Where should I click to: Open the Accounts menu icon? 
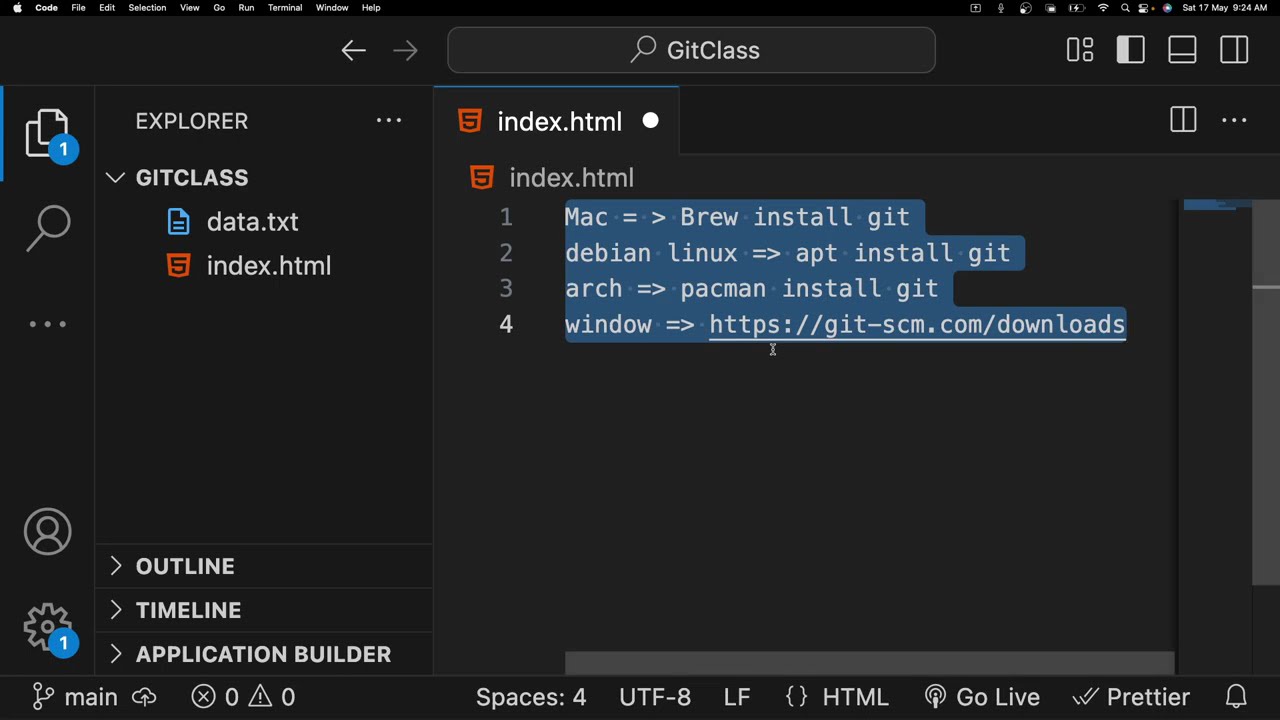point(48,531)
